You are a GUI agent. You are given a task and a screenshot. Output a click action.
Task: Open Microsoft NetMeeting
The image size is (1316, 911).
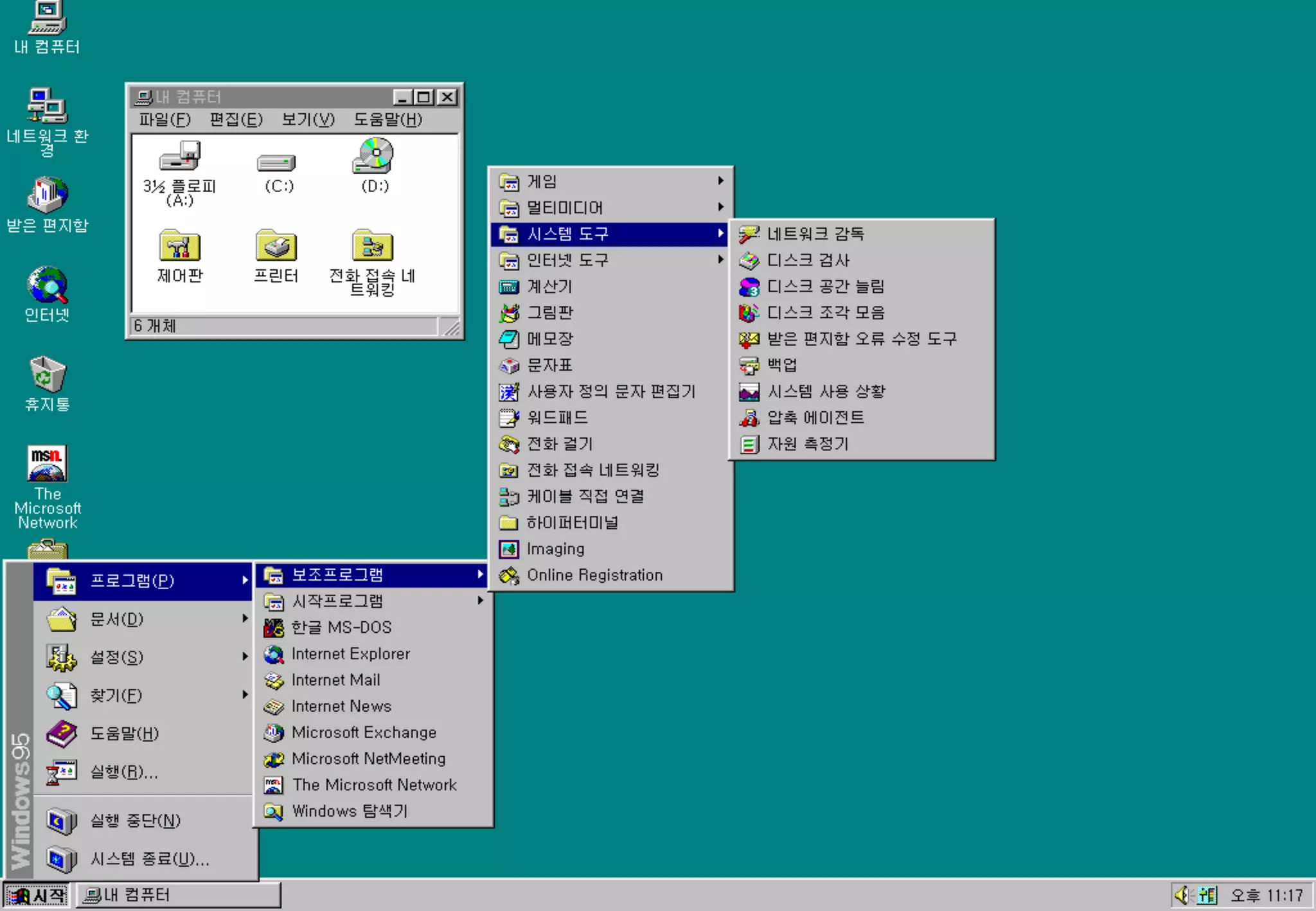point(374,759)
